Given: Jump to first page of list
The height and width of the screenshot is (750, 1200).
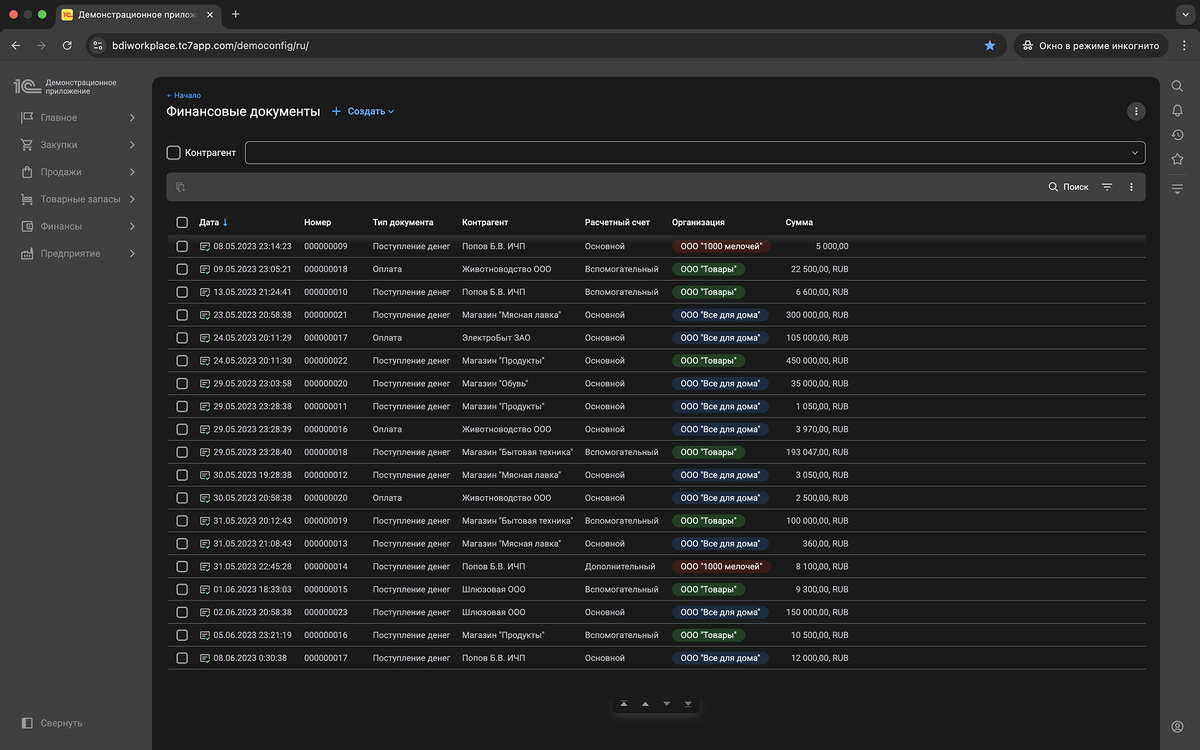Looking at the screenshot, I should point(624,704).
